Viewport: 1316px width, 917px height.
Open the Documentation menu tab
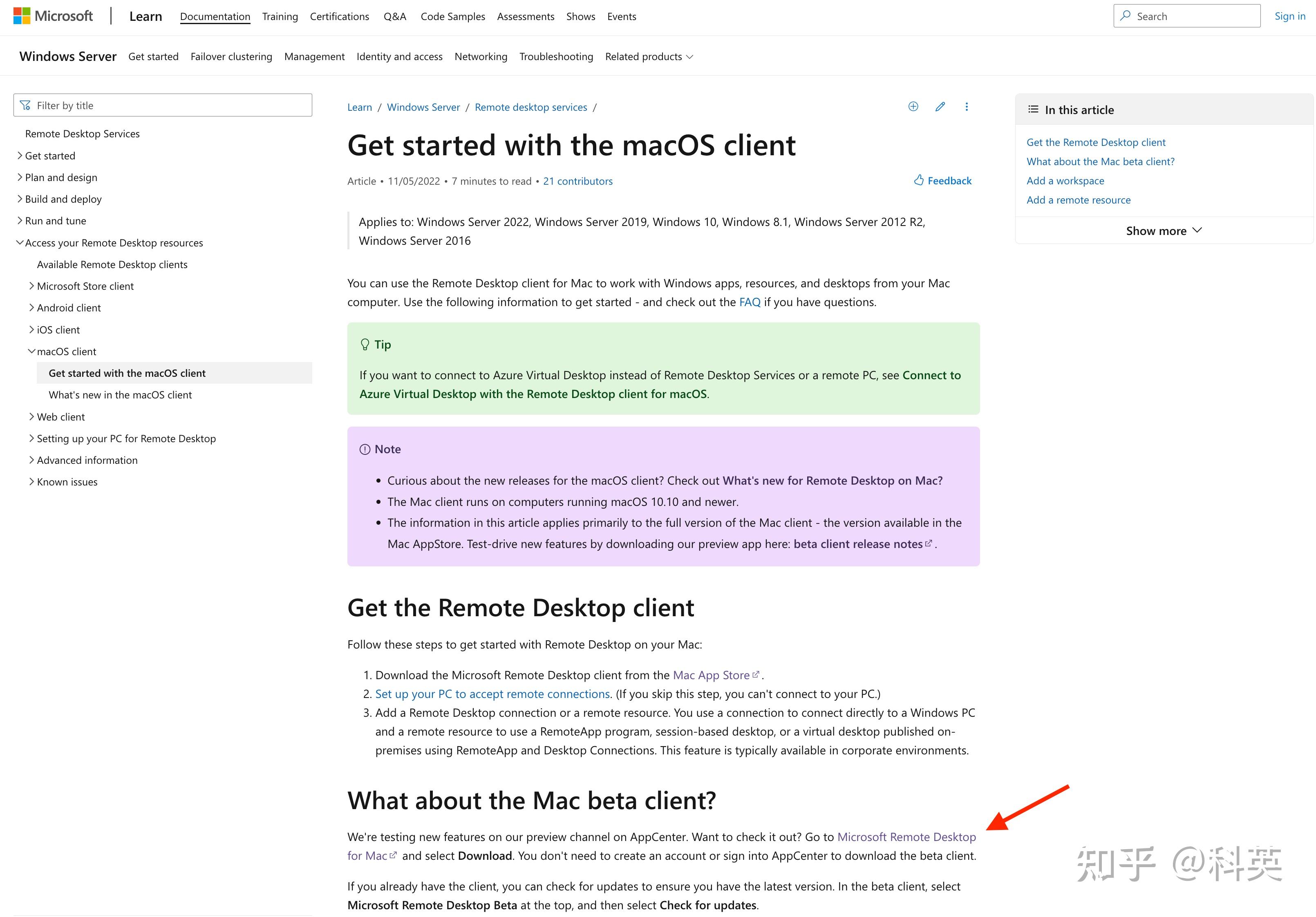pyautogui.click(x=215, y=16)
